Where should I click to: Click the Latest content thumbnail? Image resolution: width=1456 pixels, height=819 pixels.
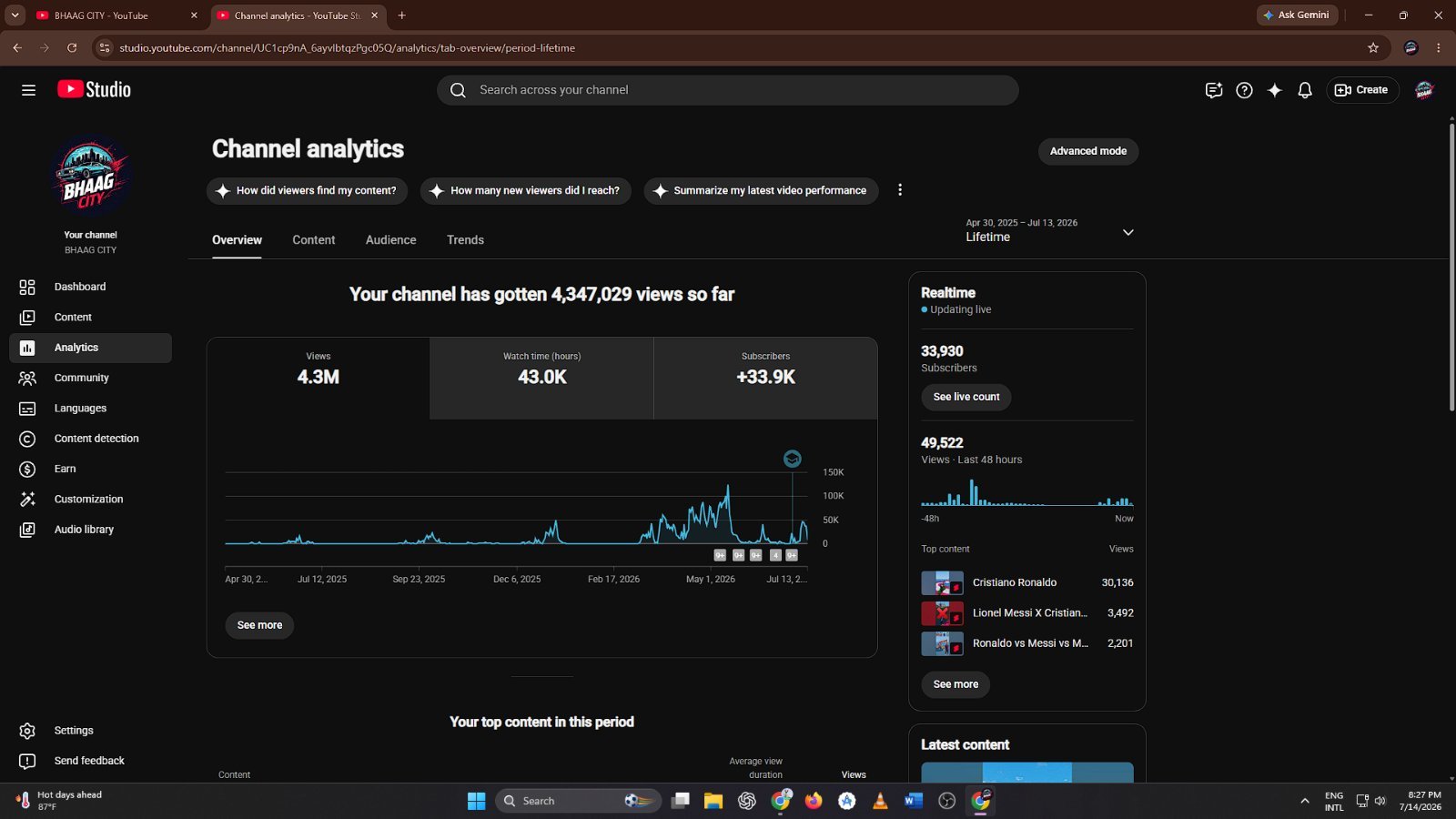[x=1027, y=773]
